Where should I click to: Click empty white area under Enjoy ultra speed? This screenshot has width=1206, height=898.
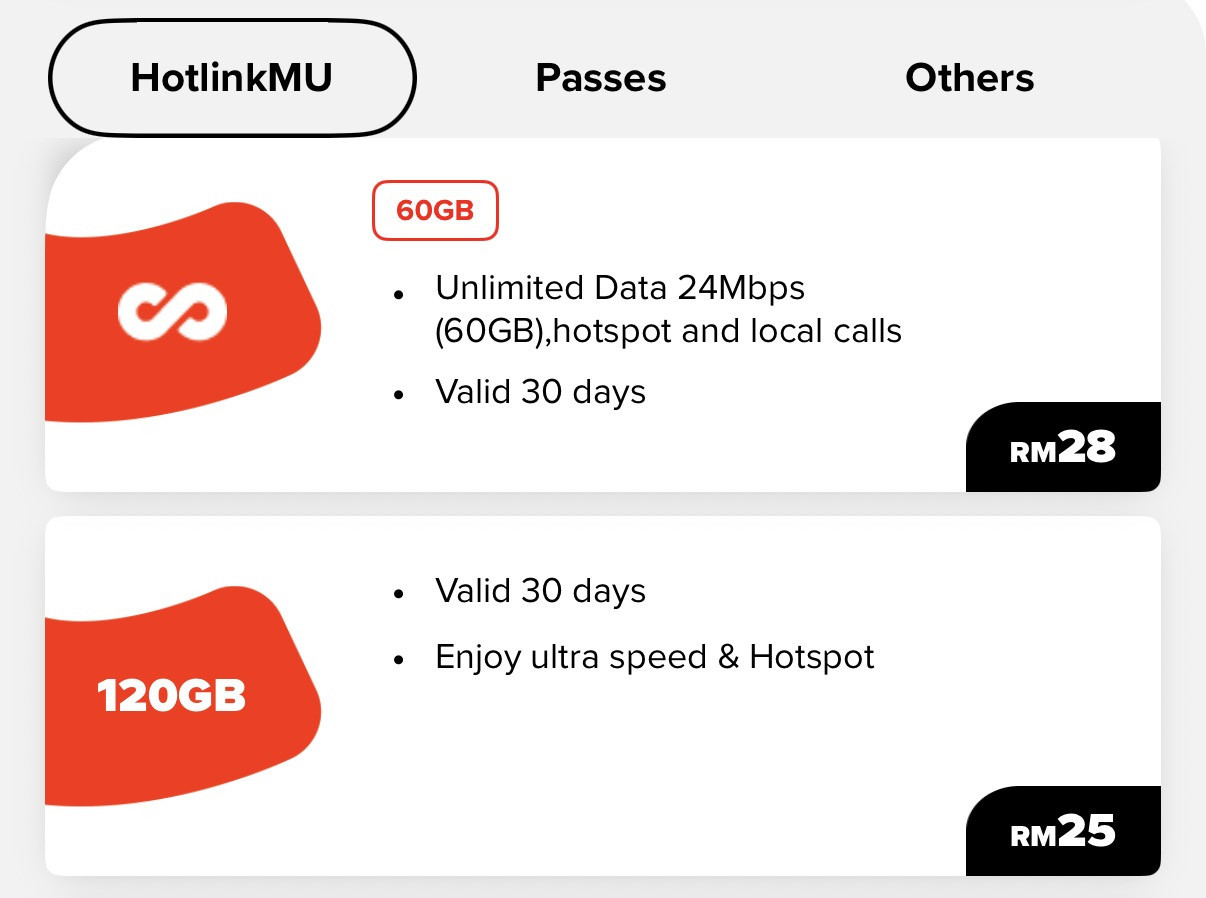point(650,760)
